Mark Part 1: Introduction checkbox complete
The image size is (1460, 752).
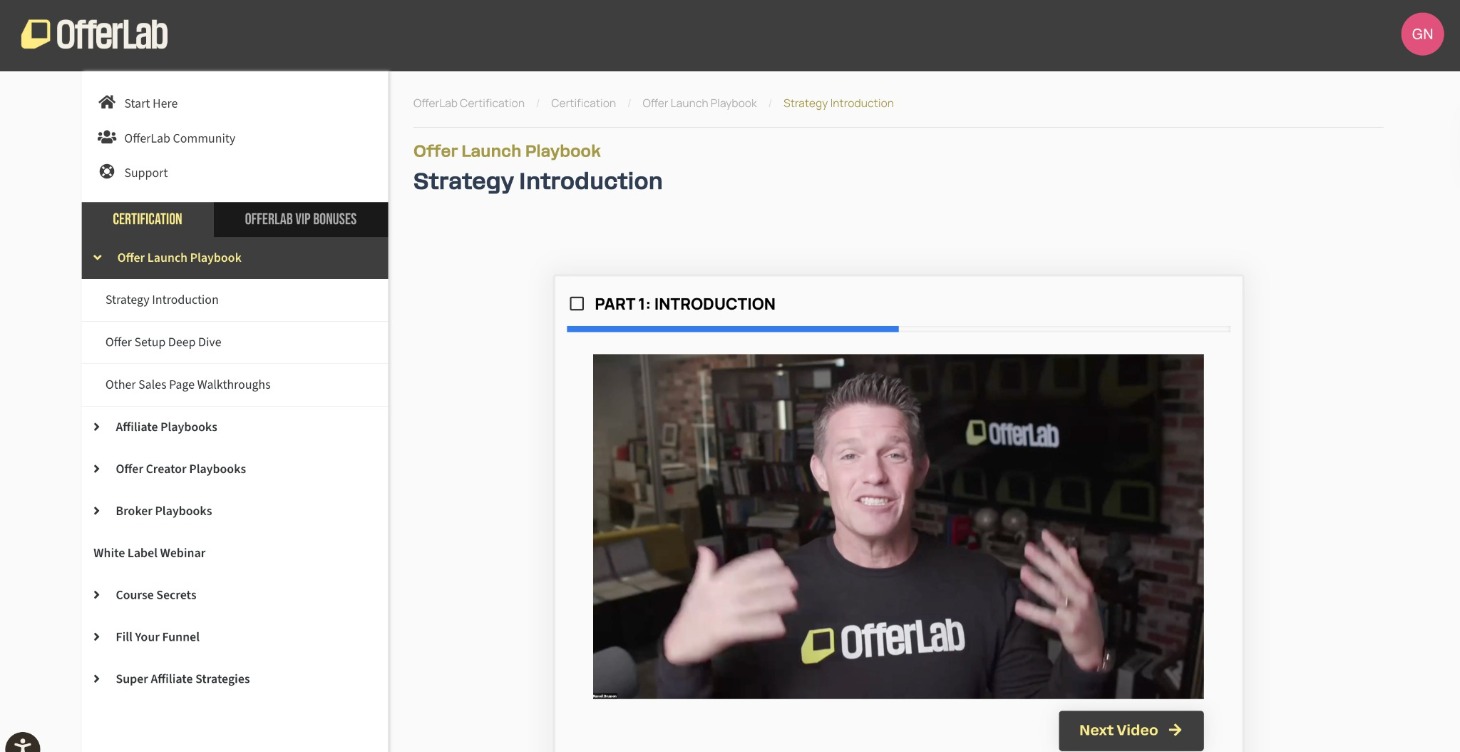(x=577, y=304)
